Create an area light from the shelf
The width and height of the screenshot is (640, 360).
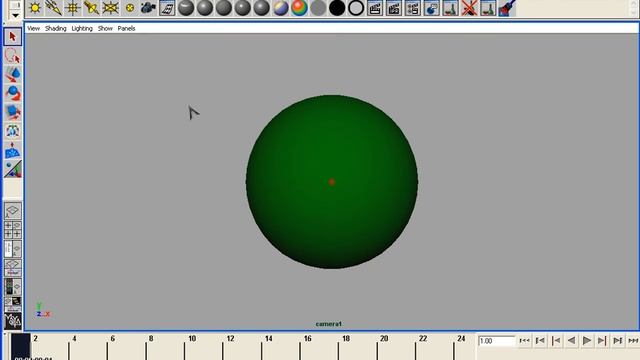pyautogui.click(x=110, y=8)
